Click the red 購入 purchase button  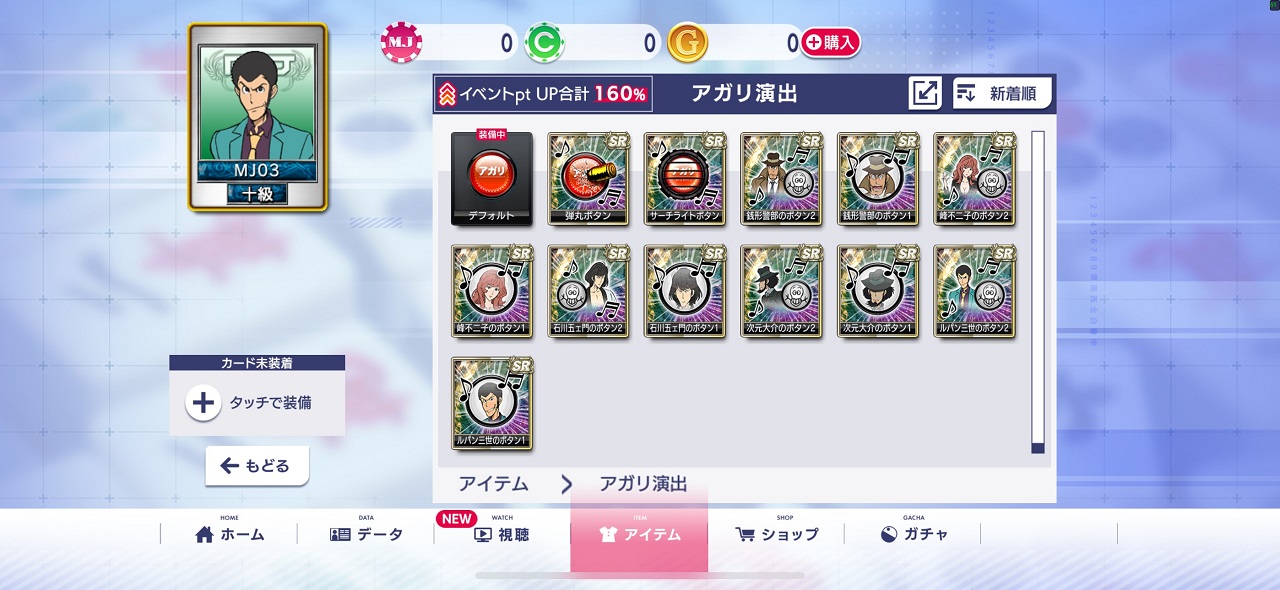point(830,42)
